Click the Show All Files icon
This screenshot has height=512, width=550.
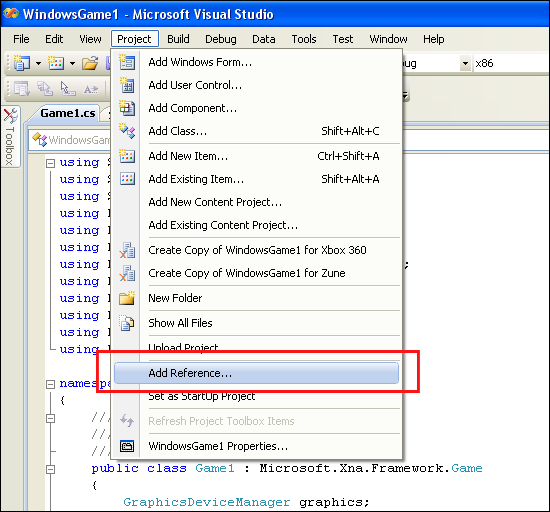(126, 323)
